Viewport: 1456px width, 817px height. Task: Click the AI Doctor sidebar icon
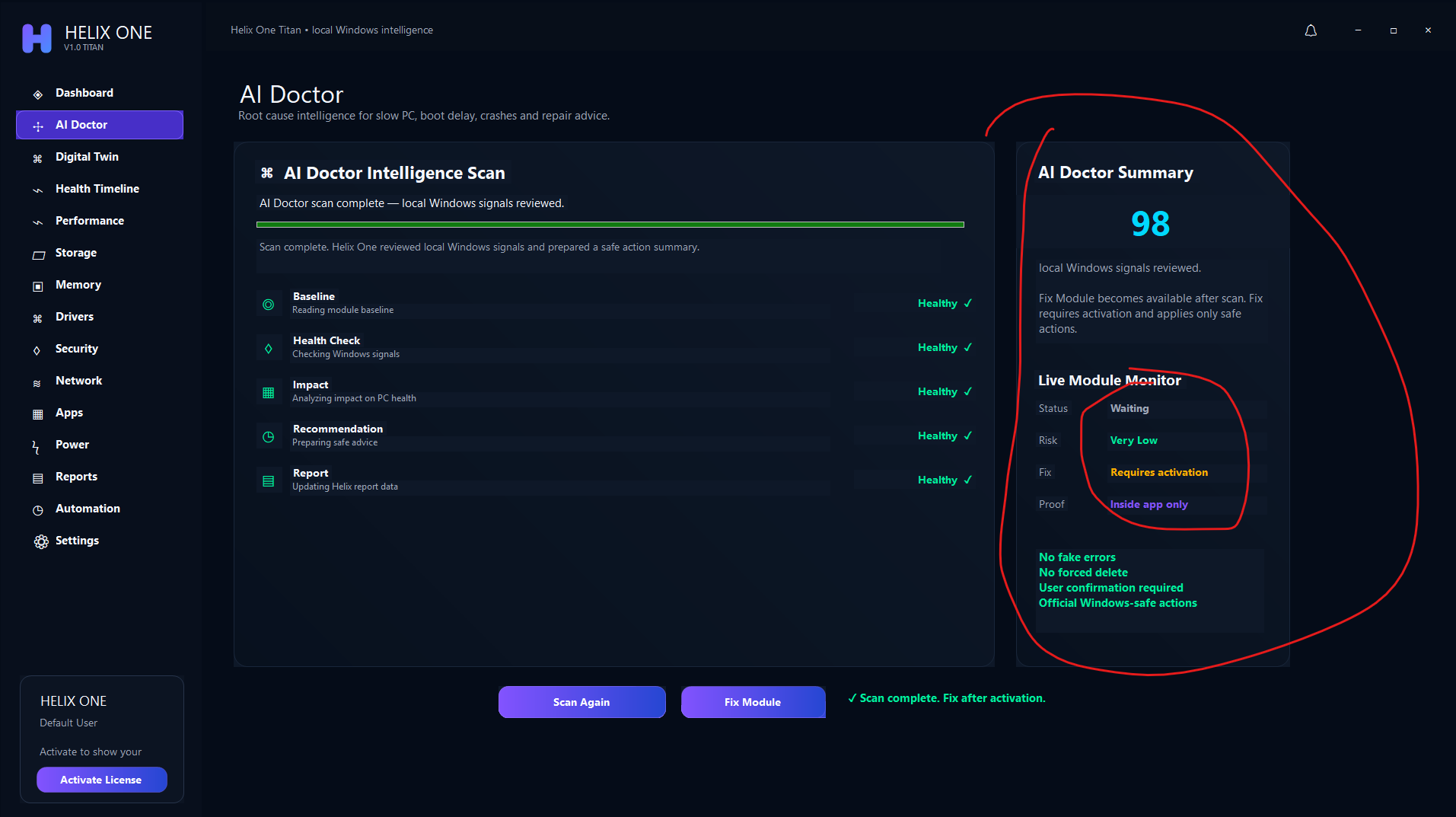pyautogui.click(x=37, y=126)
